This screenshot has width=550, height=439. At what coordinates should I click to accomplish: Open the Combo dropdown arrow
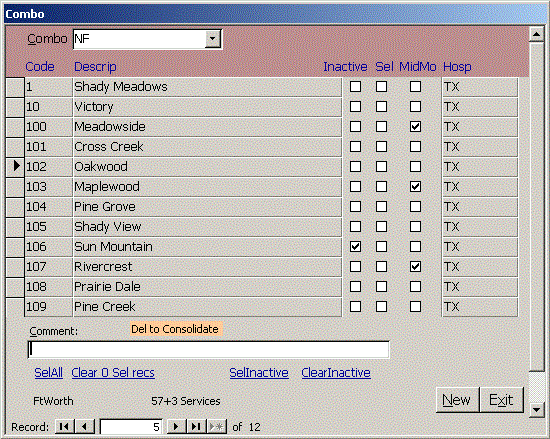tap(213, 39)
